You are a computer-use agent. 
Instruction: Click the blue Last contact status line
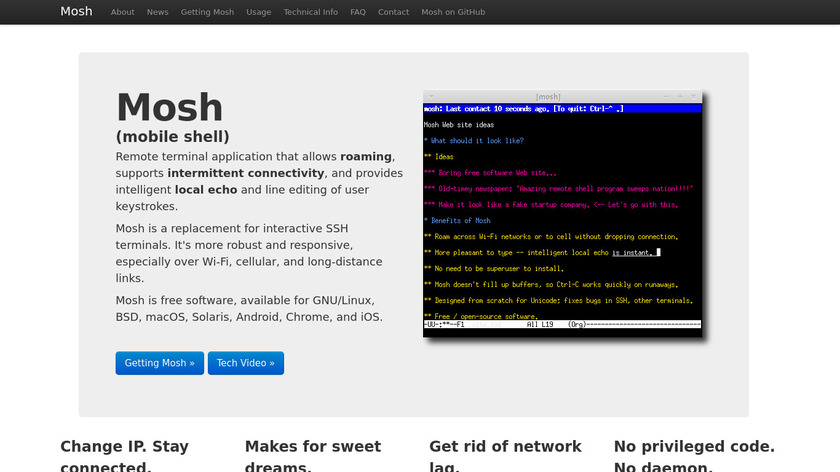[x=562, y=109]
